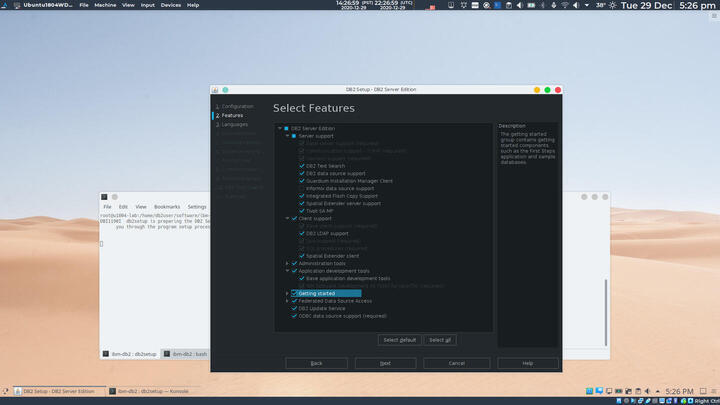Enable Informix data source support checkbox
Viewport: 720px width, 405px height.
coord(302,188)
